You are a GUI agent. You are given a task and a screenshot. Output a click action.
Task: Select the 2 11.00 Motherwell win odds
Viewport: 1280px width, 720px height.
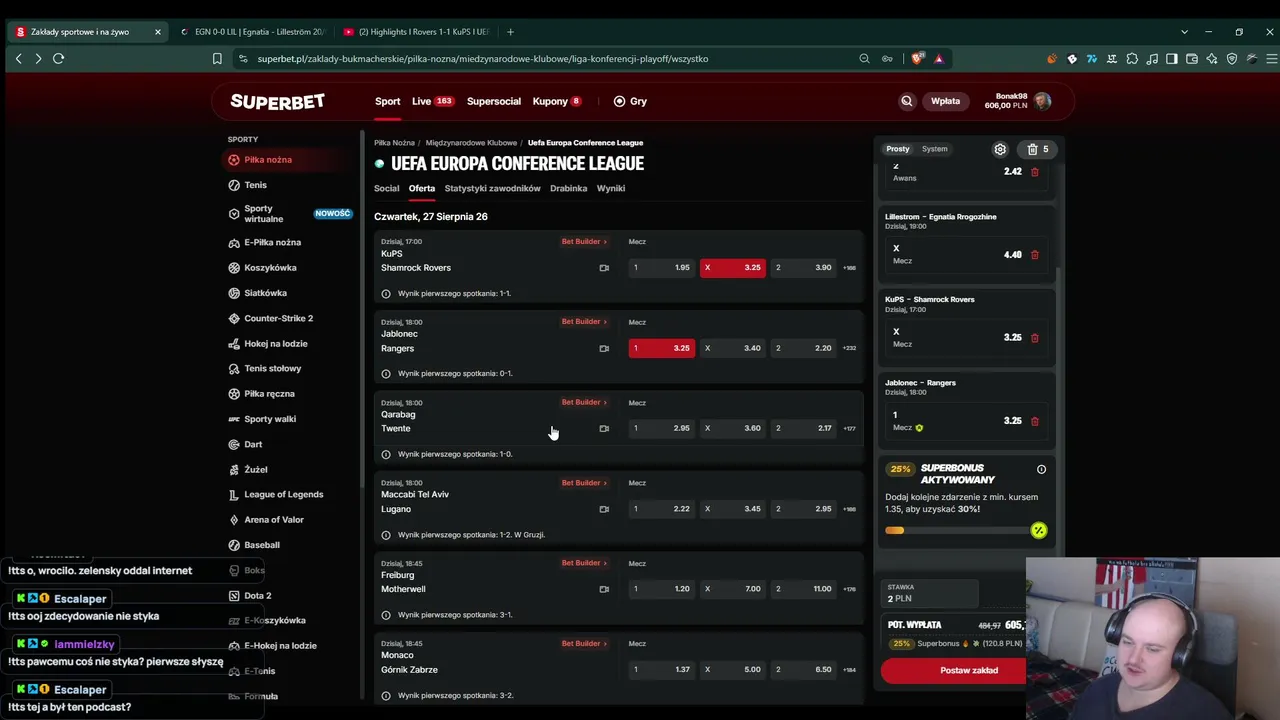point(803,589)
